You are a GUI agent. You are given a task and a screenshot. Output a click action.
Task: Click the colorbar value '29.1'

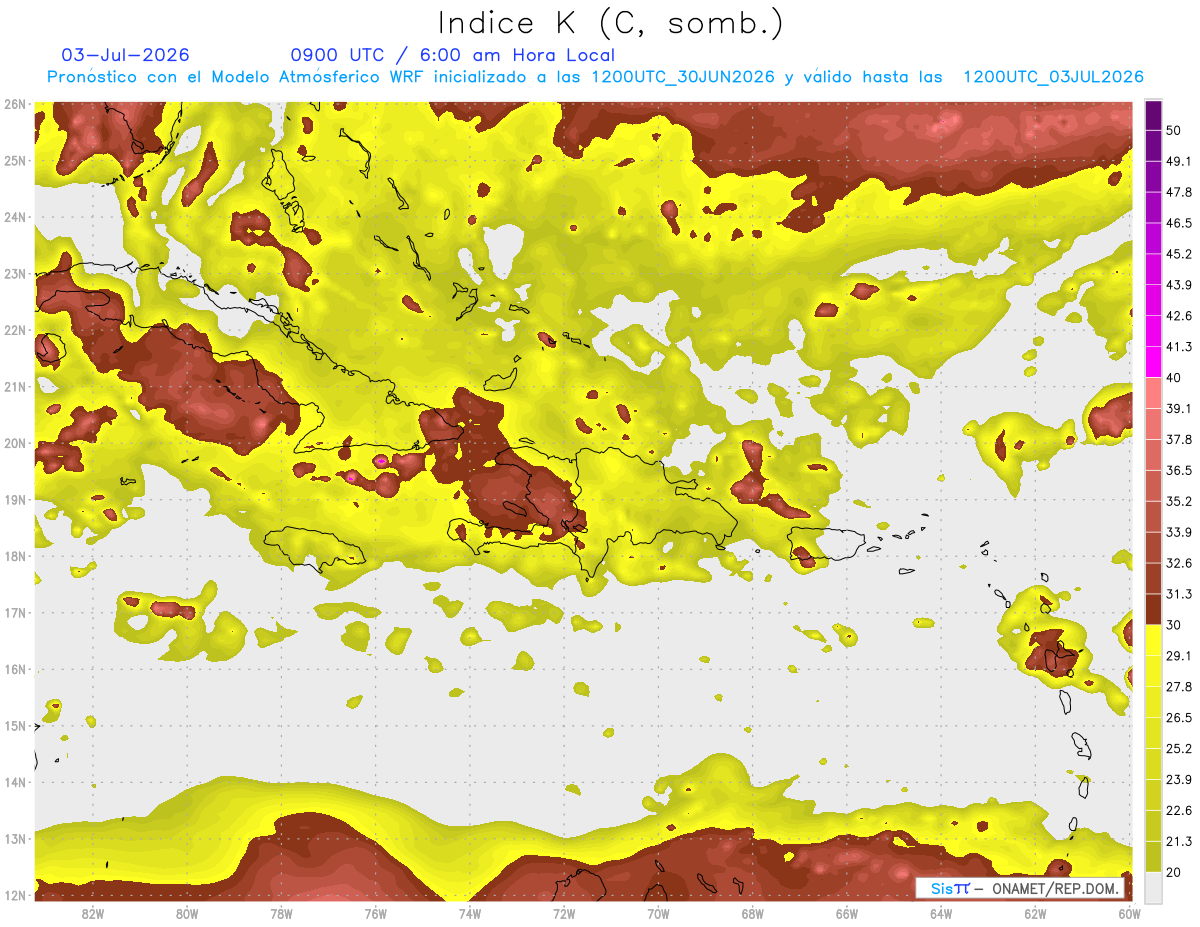tap(1178, 655)
